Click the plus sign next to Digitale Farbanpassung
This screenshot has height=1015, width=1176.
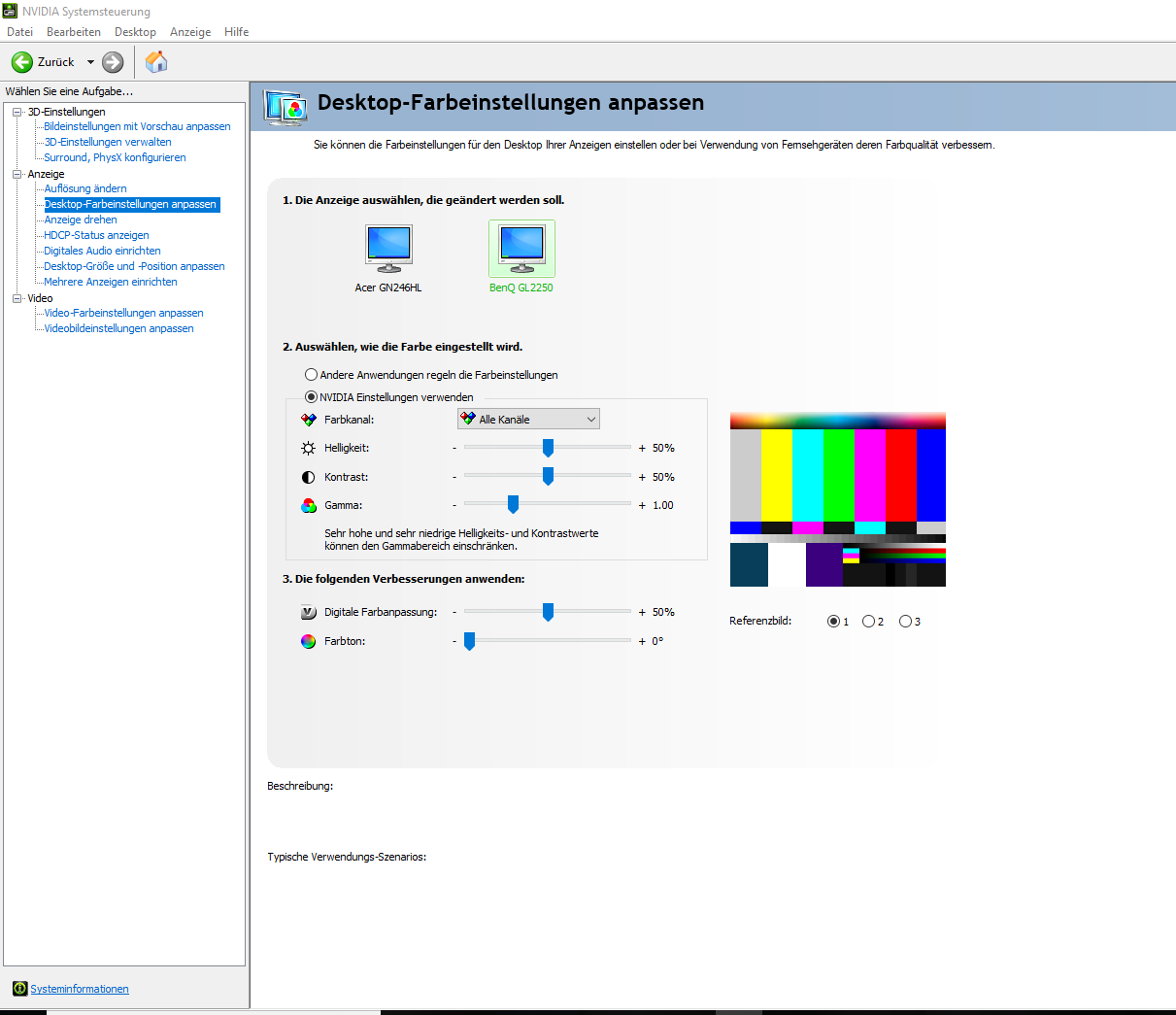[x=642, y=612]
